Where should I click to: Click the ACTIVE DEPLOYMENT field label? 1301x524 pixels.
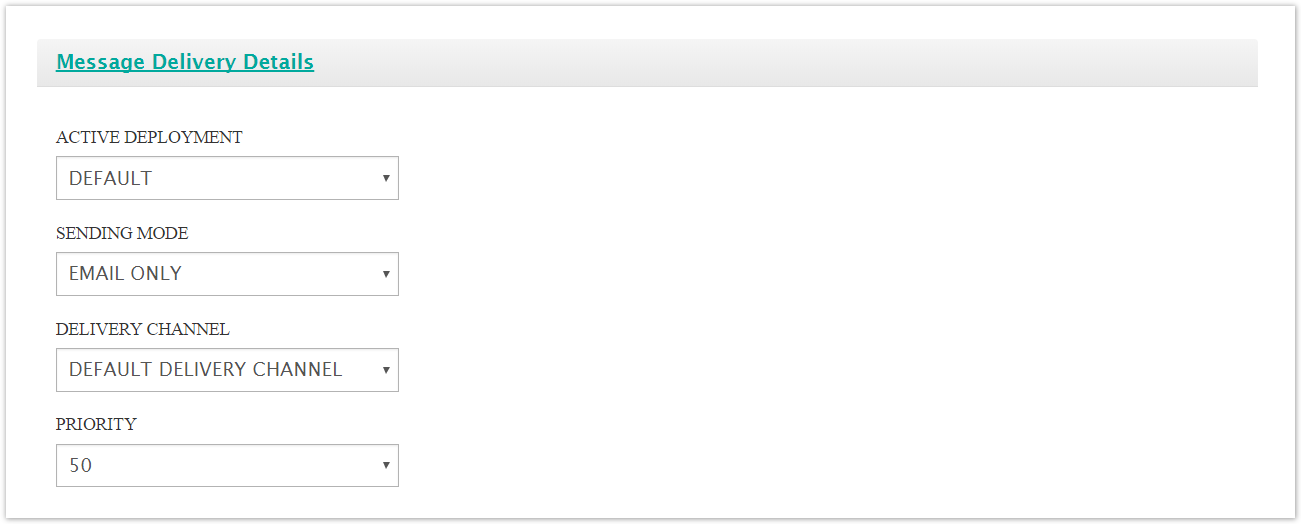click(149, 138)
